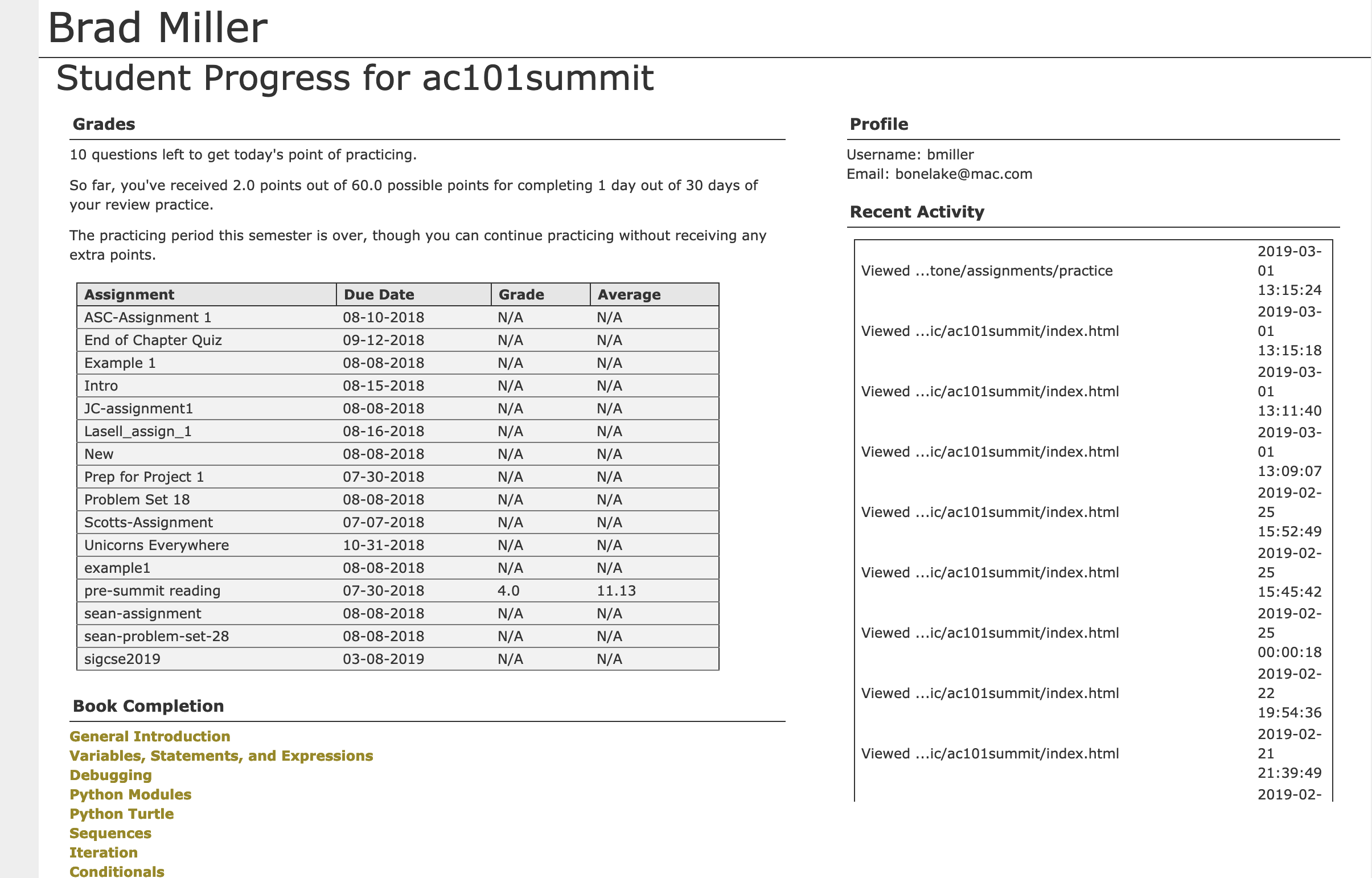Open the Conditionals chapter link
Screen dimensions: 1372x878
[117, 871]
